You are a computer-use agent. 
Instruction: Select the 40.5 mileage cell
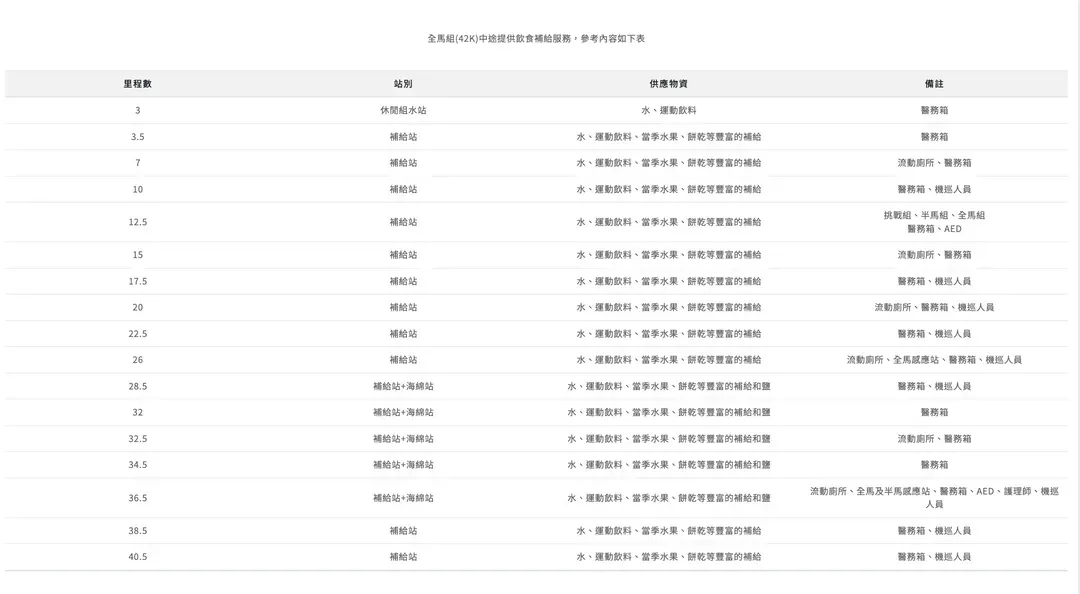tap(137, 557)
